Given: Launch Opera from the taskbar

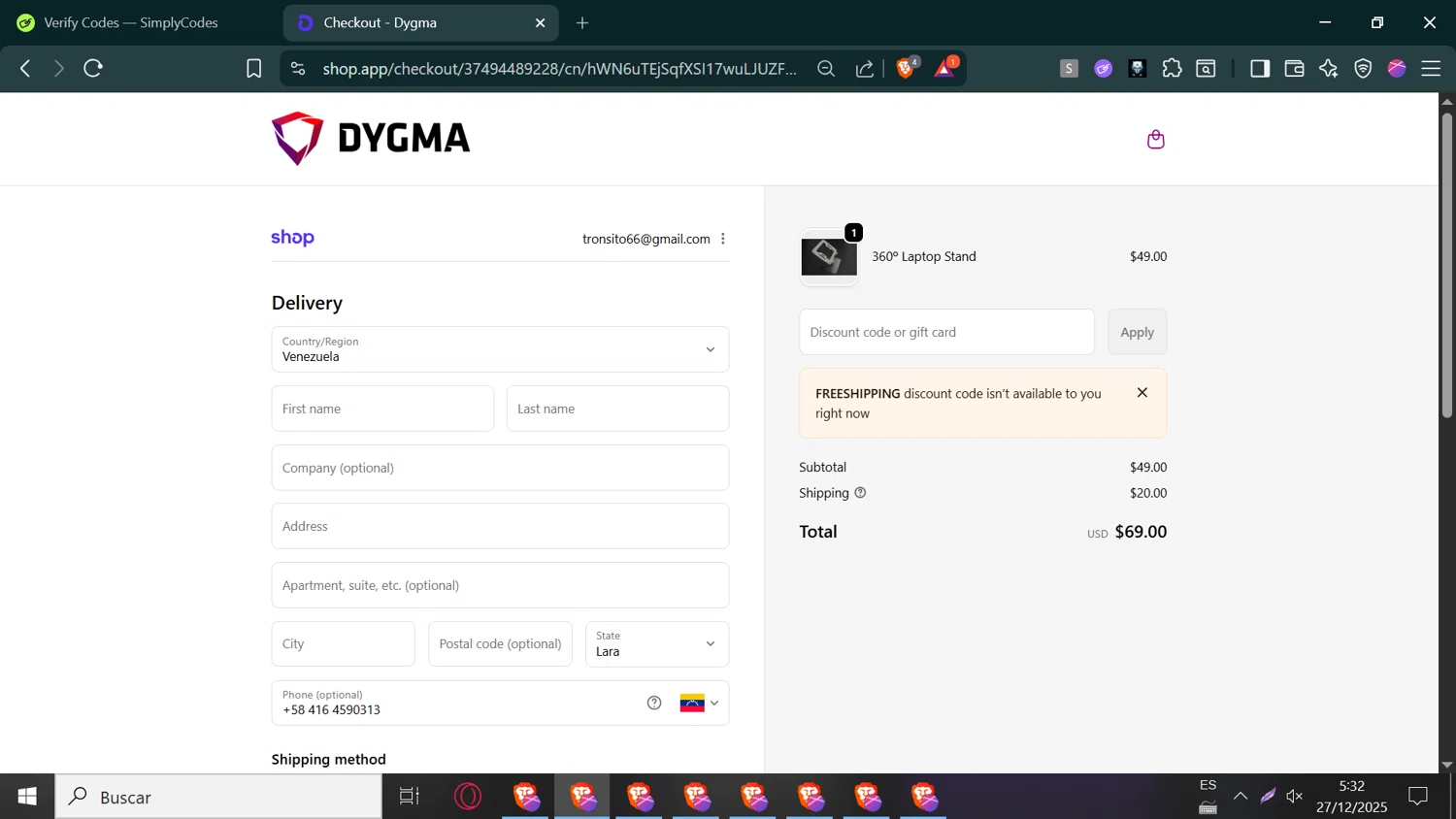Looking at the screenshot, I should point(468,797).
